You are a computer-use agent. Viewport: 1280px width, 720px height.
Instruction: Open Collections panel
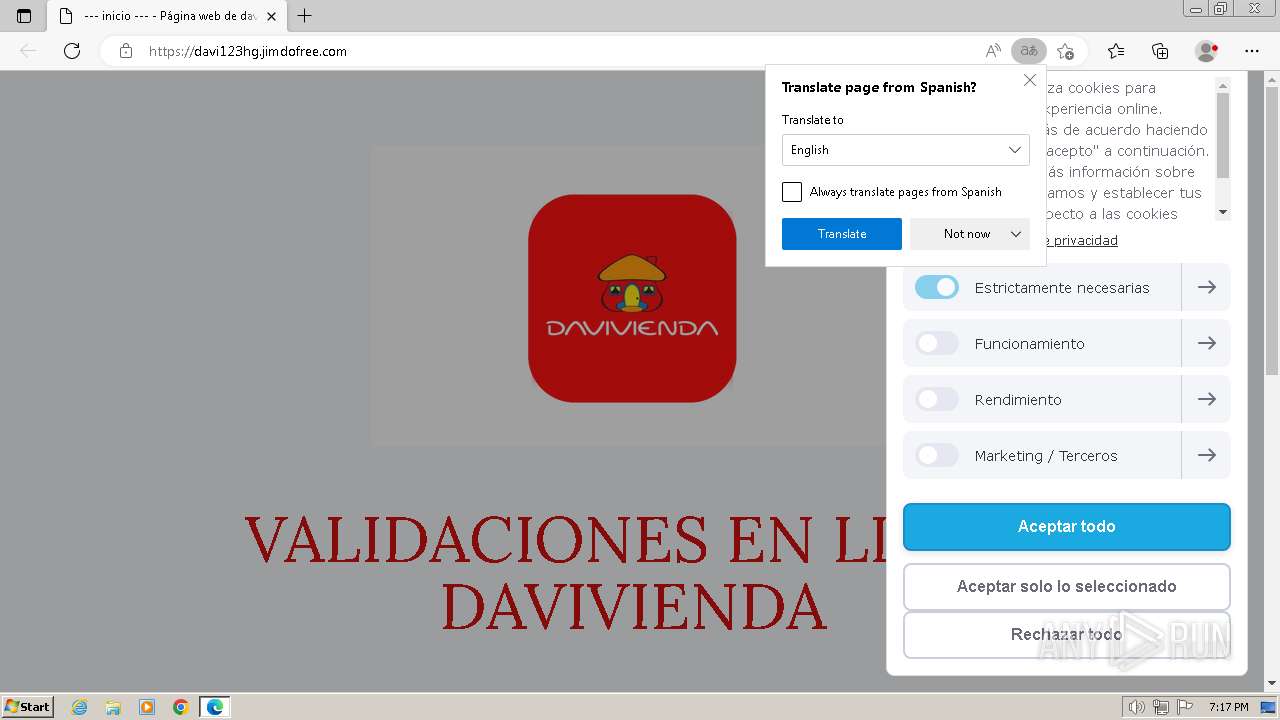click(1160, 51)
